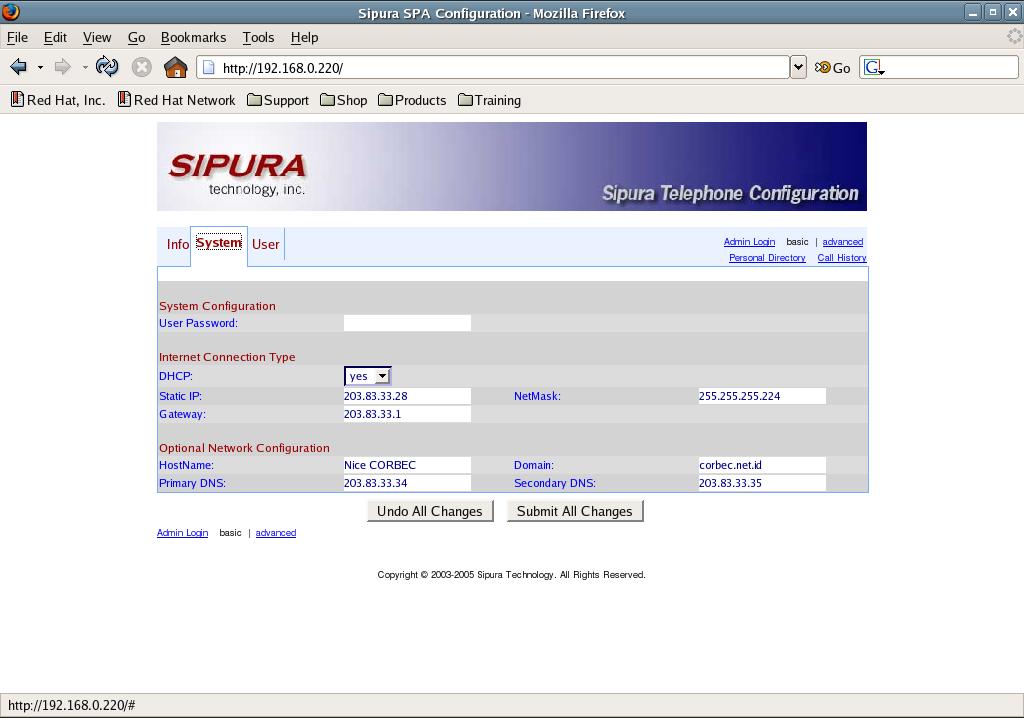Image resolution: width=1024 pixels, height=718 pixels.
Task: Switch to the User tab
Action: pos(265,244)
